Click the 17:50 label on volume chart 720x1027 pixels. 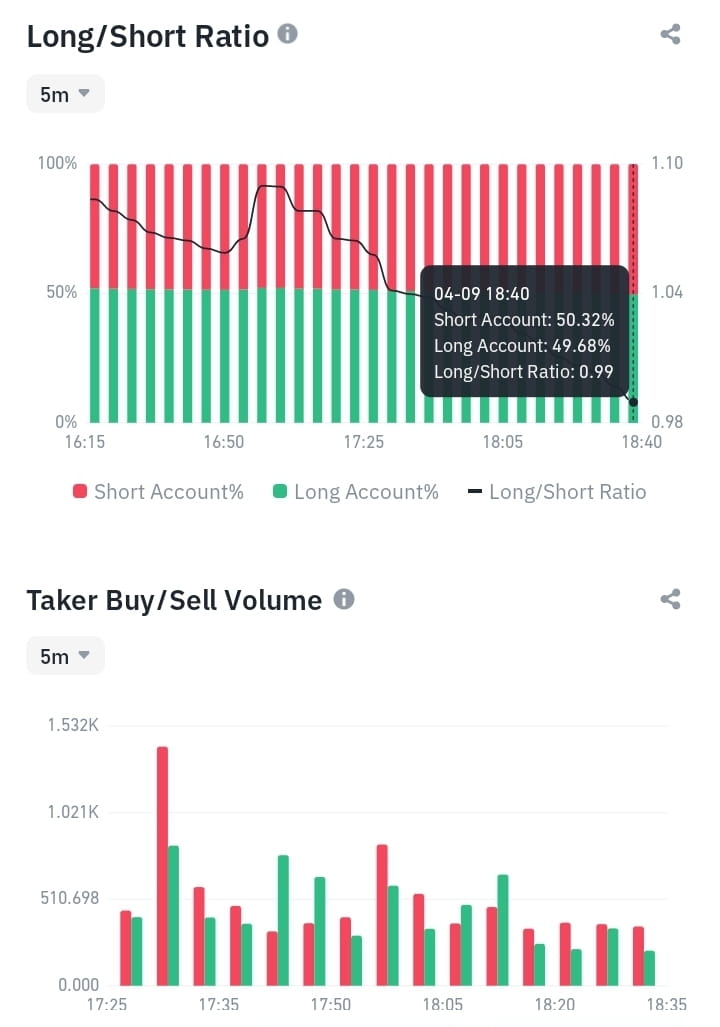click(x=330, y=1004)
